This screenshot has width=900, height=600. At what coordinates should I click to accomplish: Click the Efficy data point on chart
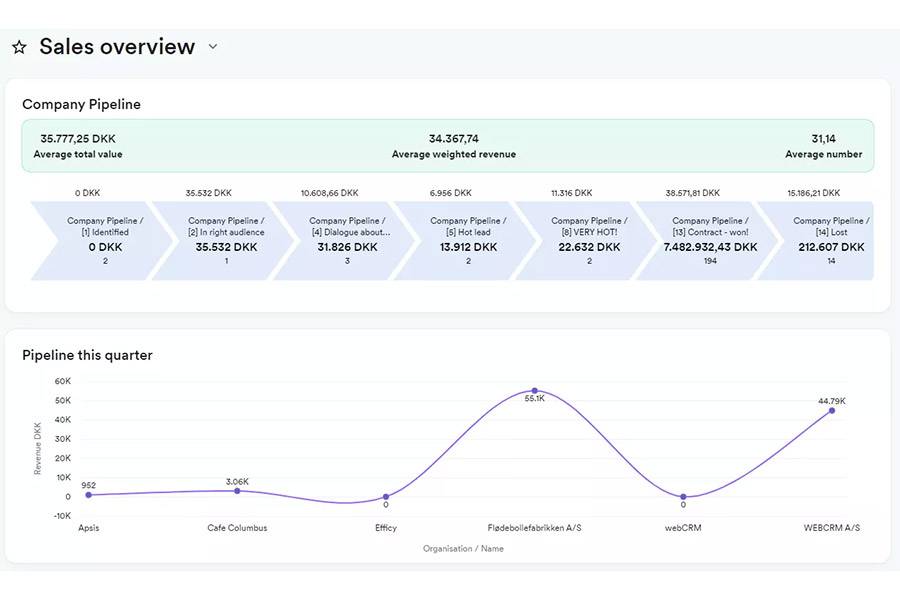click(x=386, y=497)
